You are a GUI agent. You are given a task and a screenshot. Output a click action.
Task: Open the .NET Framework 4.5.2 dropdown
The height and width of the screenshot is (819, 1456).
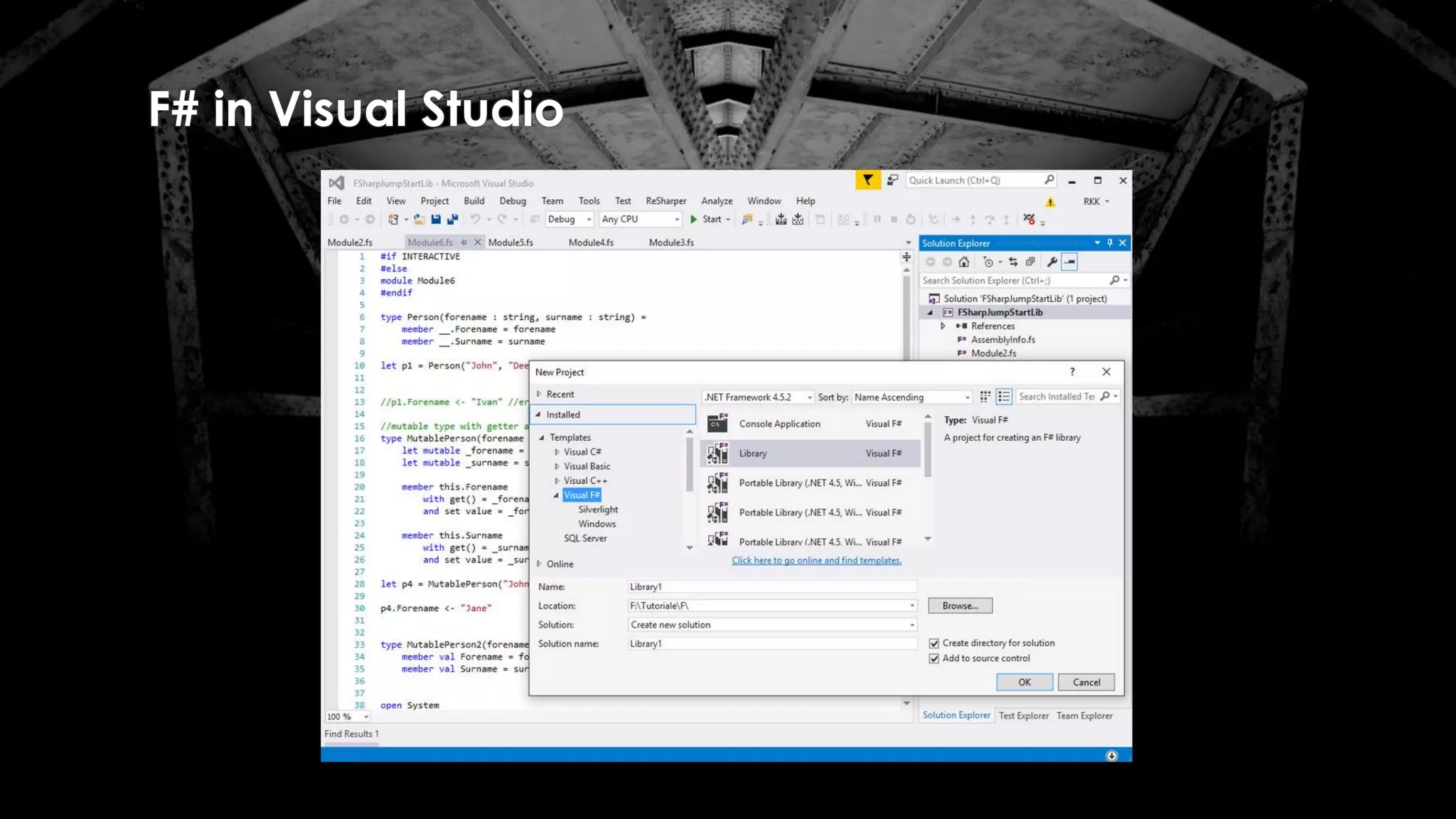pos(758,397)
